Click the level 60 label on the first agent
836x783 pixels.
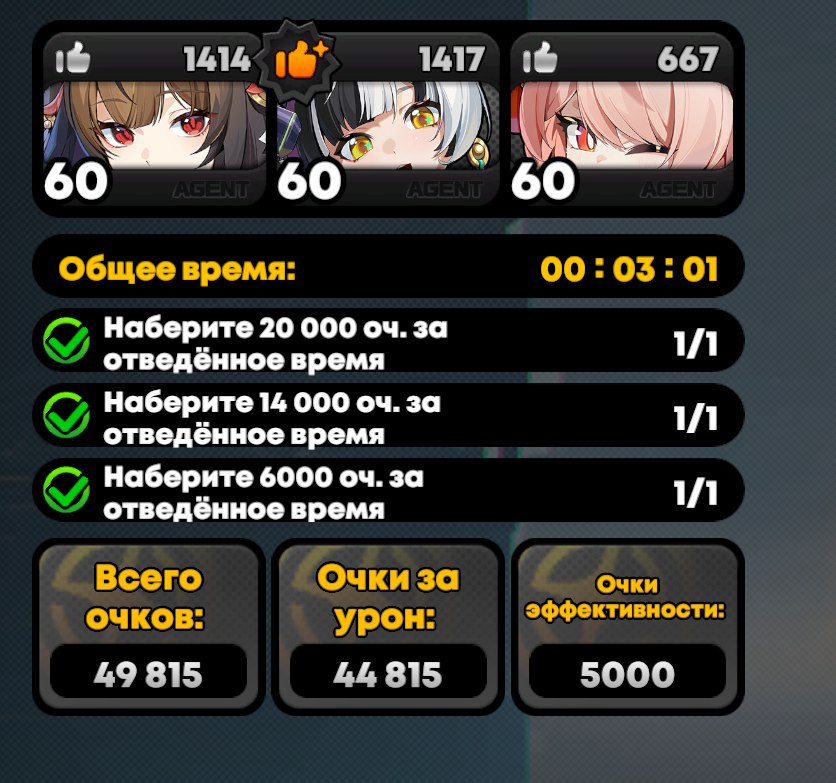pos(76,181)
